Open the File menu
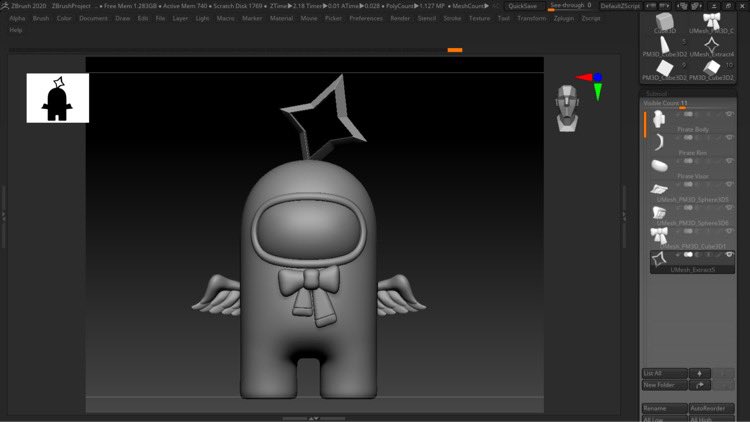Image resolution: width=750 pixels, height=422 pixels. click(160, 18)
